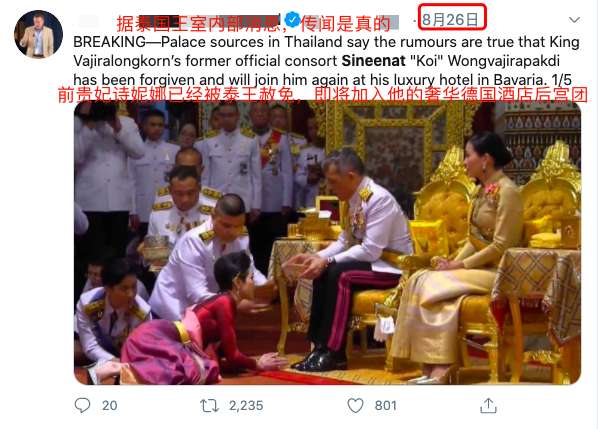This screenshot has width=598, height=429.
Task: Click the red caption 据泰国王室内部消息
Action: (201, 24)
